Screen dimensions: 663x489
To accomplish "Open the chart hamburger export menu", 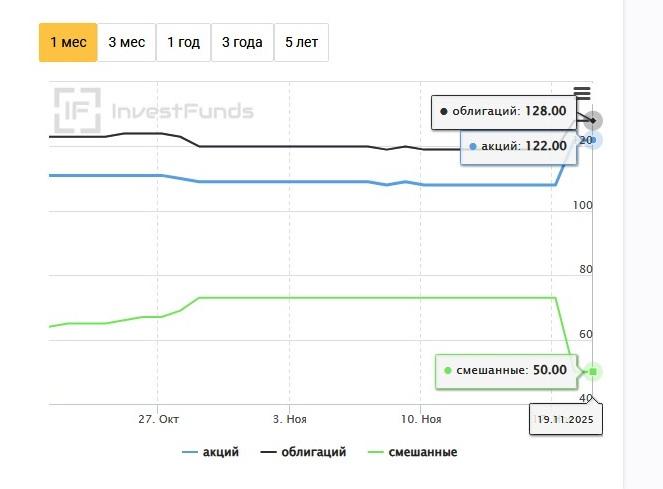I will tap(582, 93).
